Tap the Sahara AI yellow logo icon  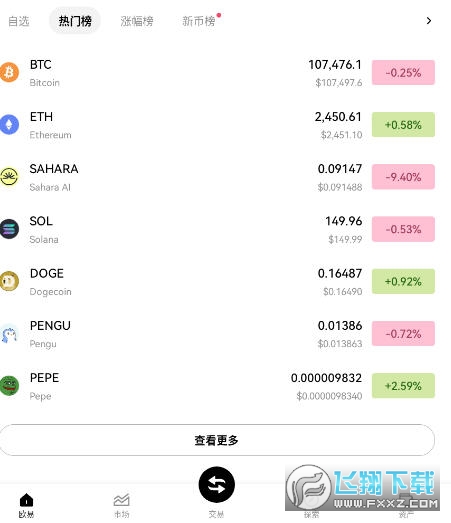9,176
